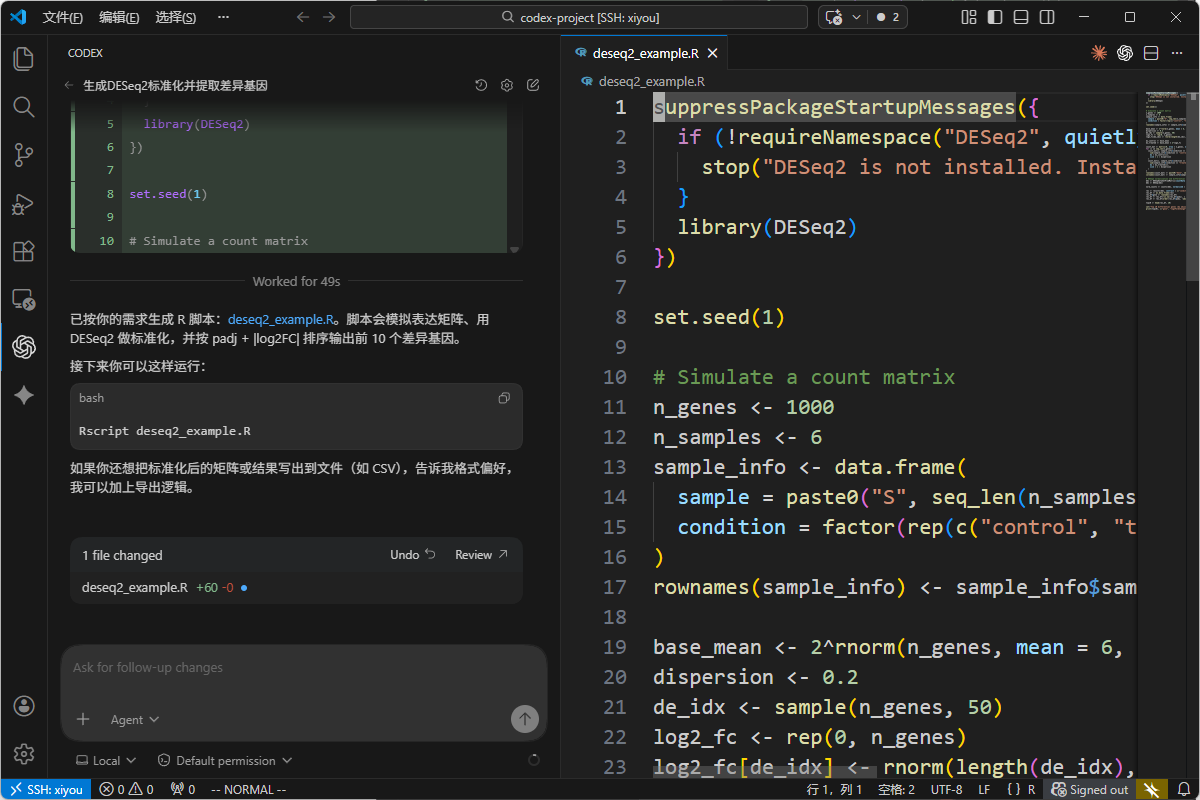Focus the Ask for follow-up changes input
1200x800 pixels.
click(x=304, y=668)
